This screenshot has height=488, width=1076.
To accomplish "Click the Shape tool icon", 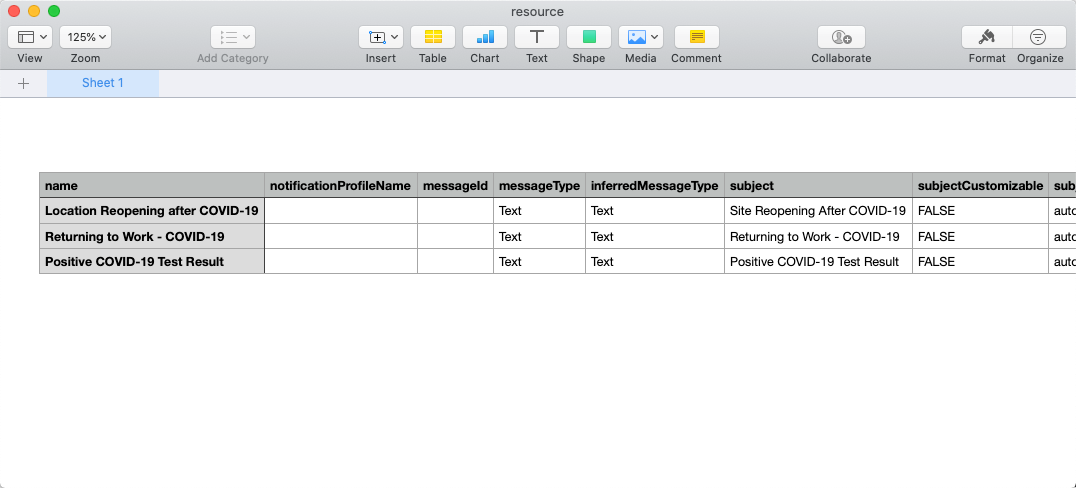I will coord(589,37).
